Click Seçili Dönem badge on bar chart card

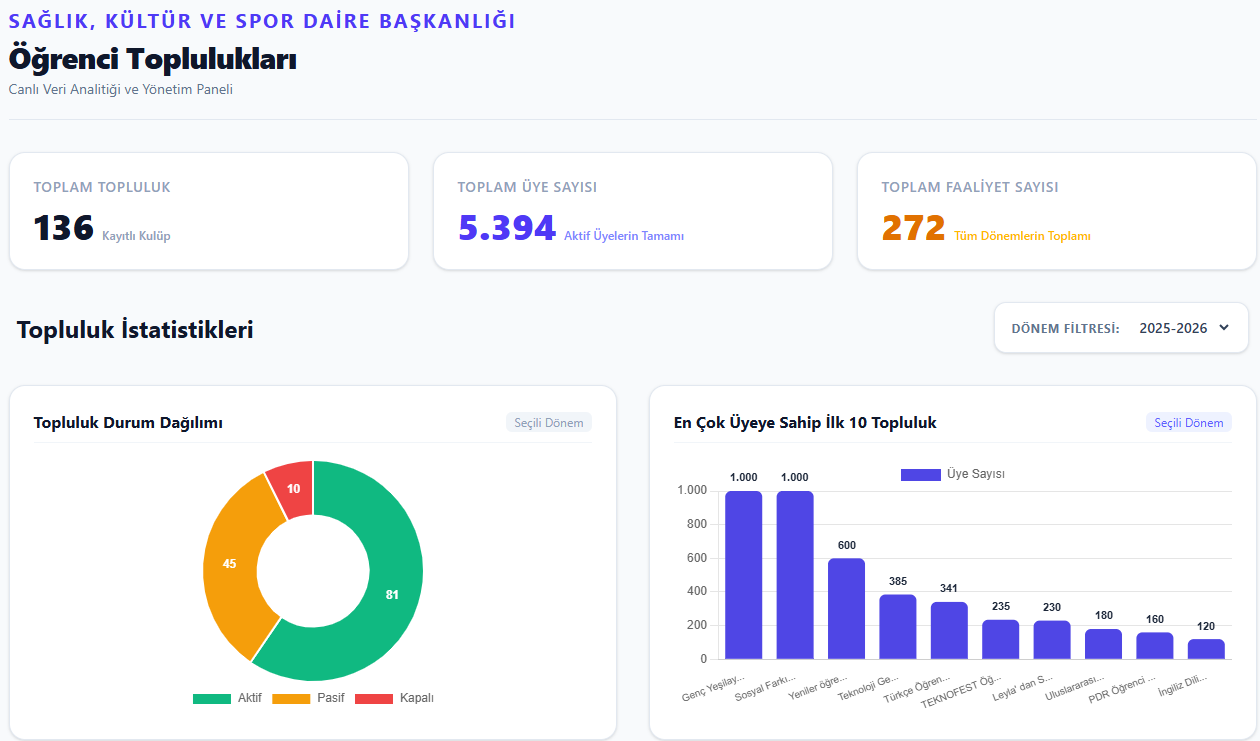click(x=1189, y=423)
